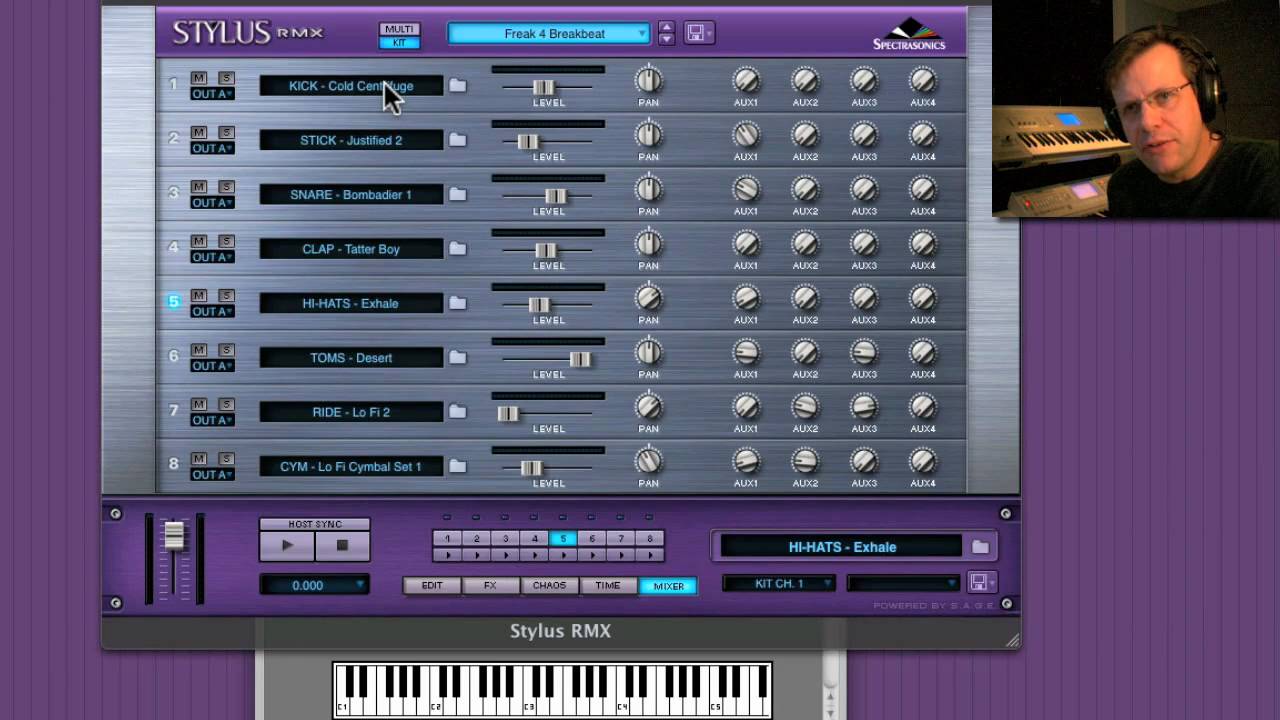Click the LEVEL slider handle on the TOMS row

[x=579, y=359]
